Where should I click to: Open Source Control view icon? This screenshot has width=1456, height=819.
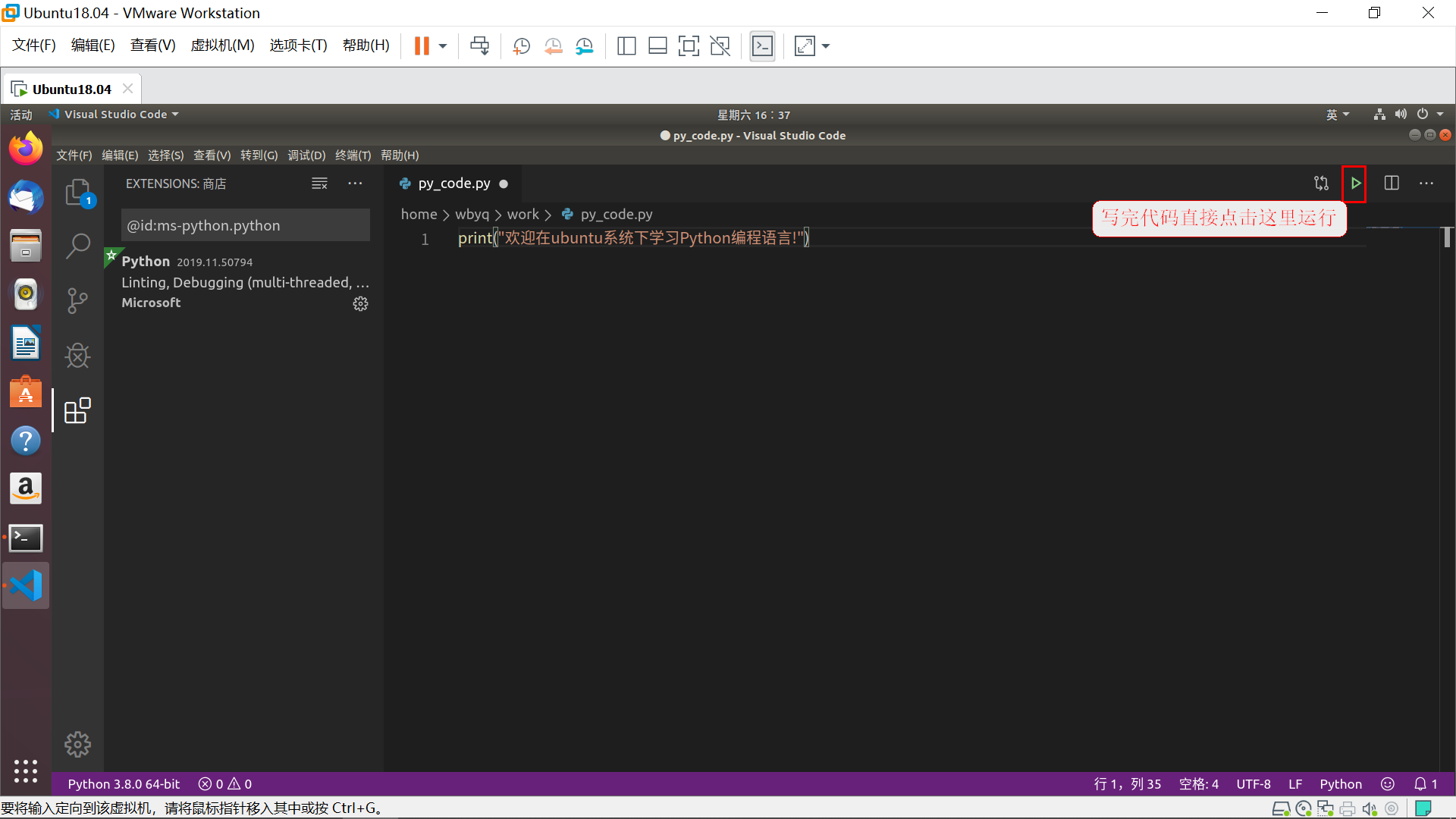tap(77, 300)
